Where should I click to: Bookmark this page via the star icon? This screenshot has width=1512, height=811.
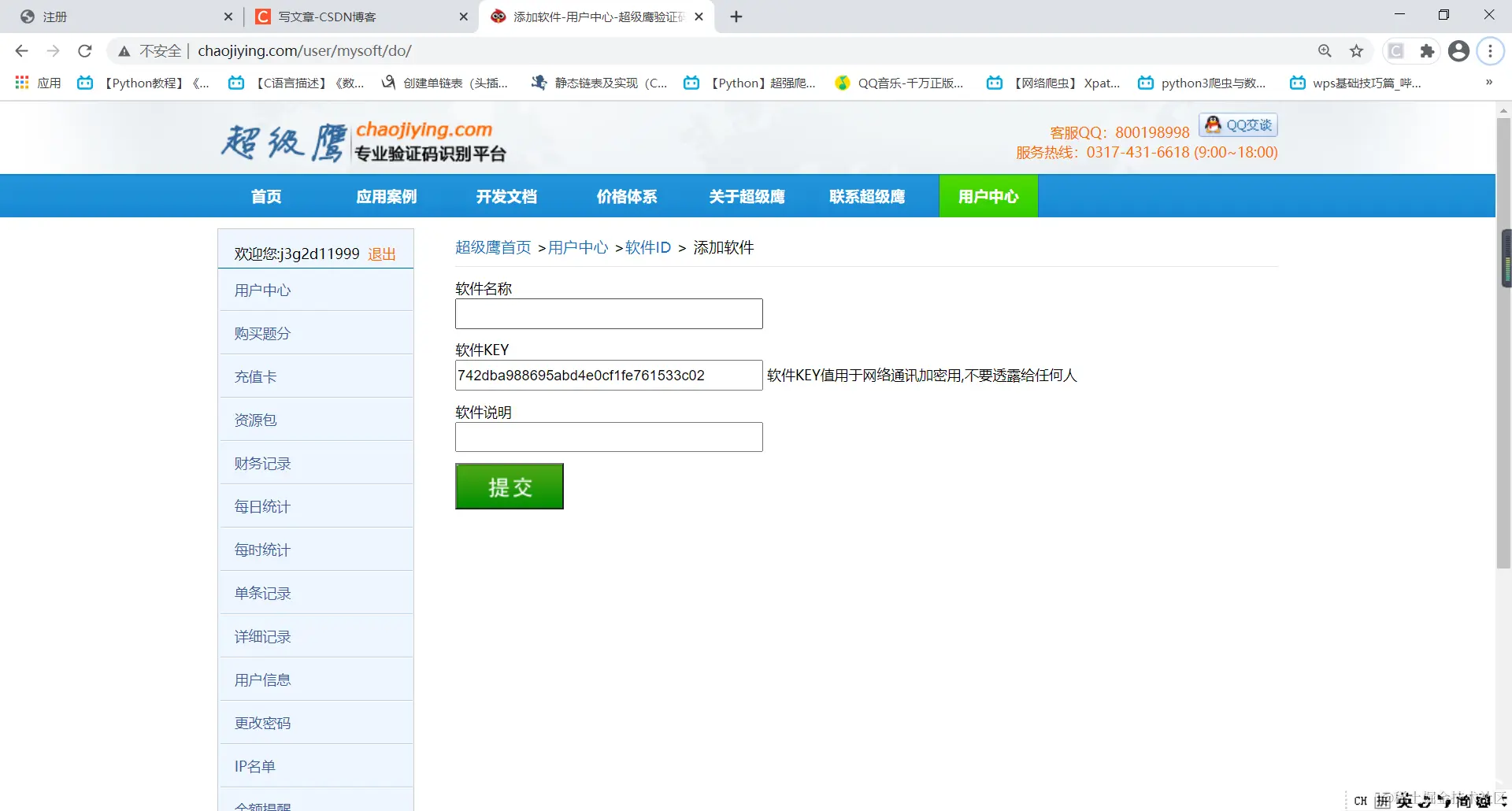(x=1357, y=50)
